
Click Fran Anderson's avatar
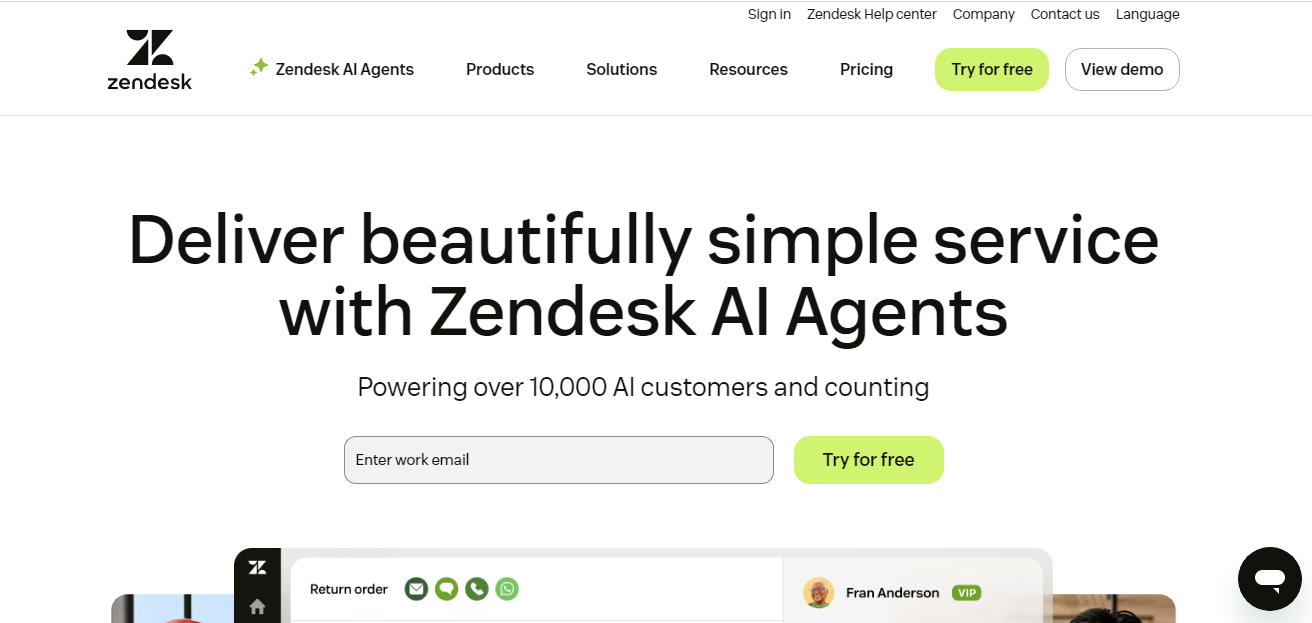pos(818,593)
